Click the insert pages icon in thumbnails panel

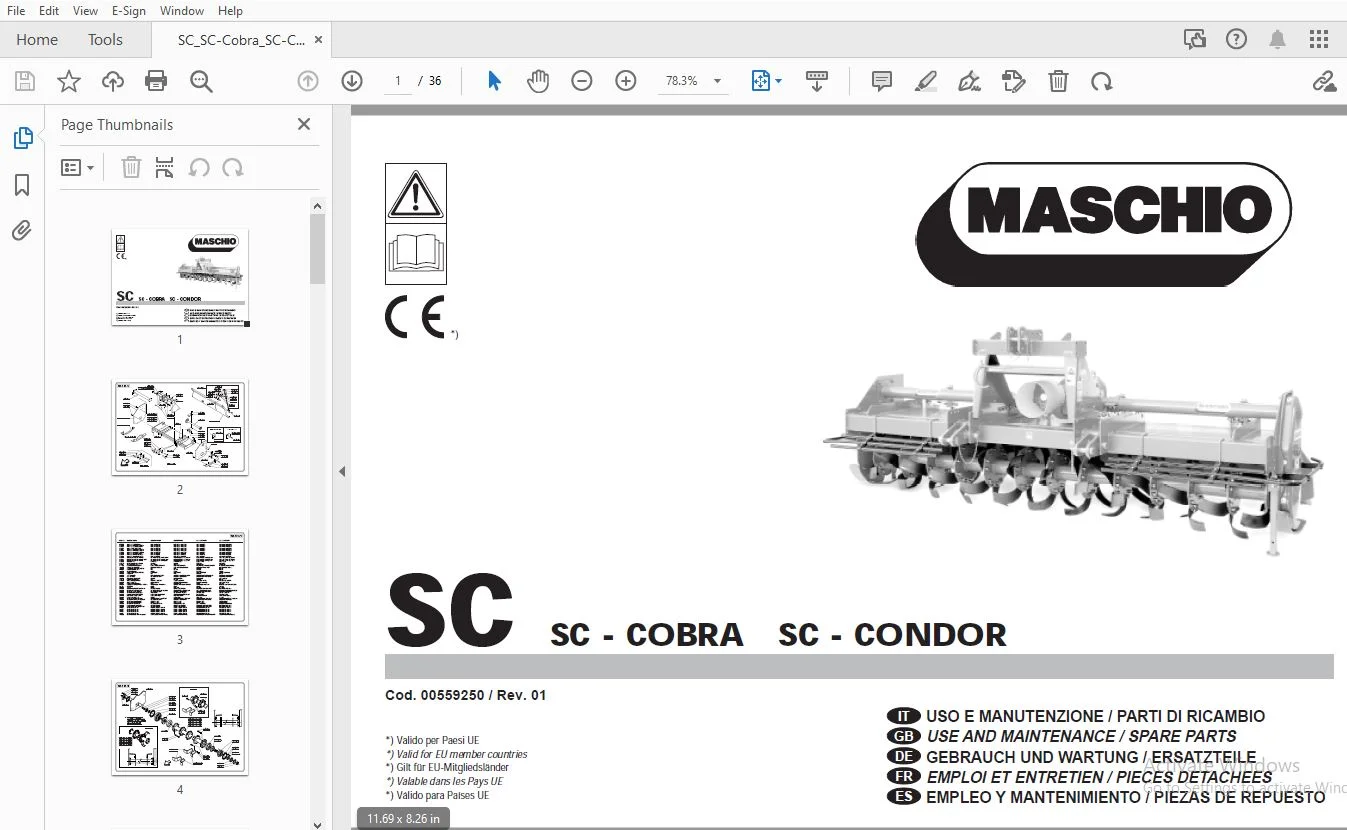tap(165, 168)
